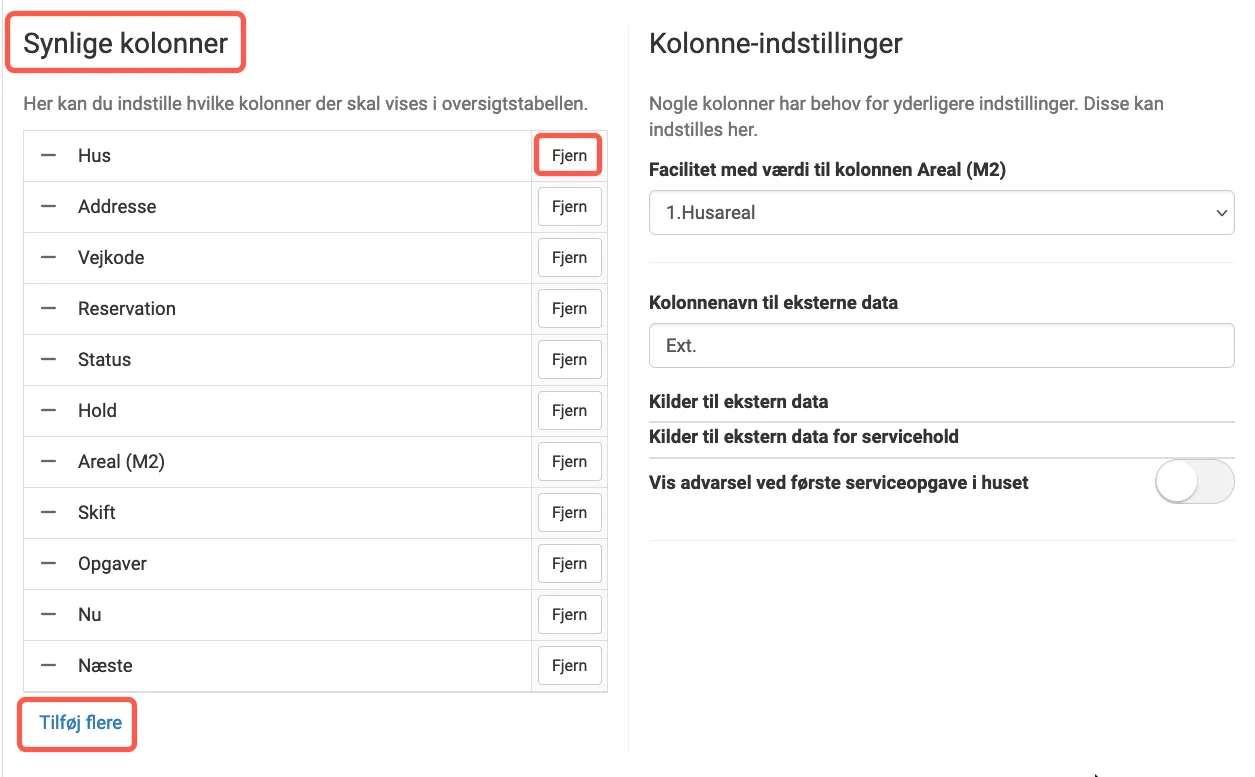Remove the Næste column with Fjern

pyautogui.click(x=569, y=665)
